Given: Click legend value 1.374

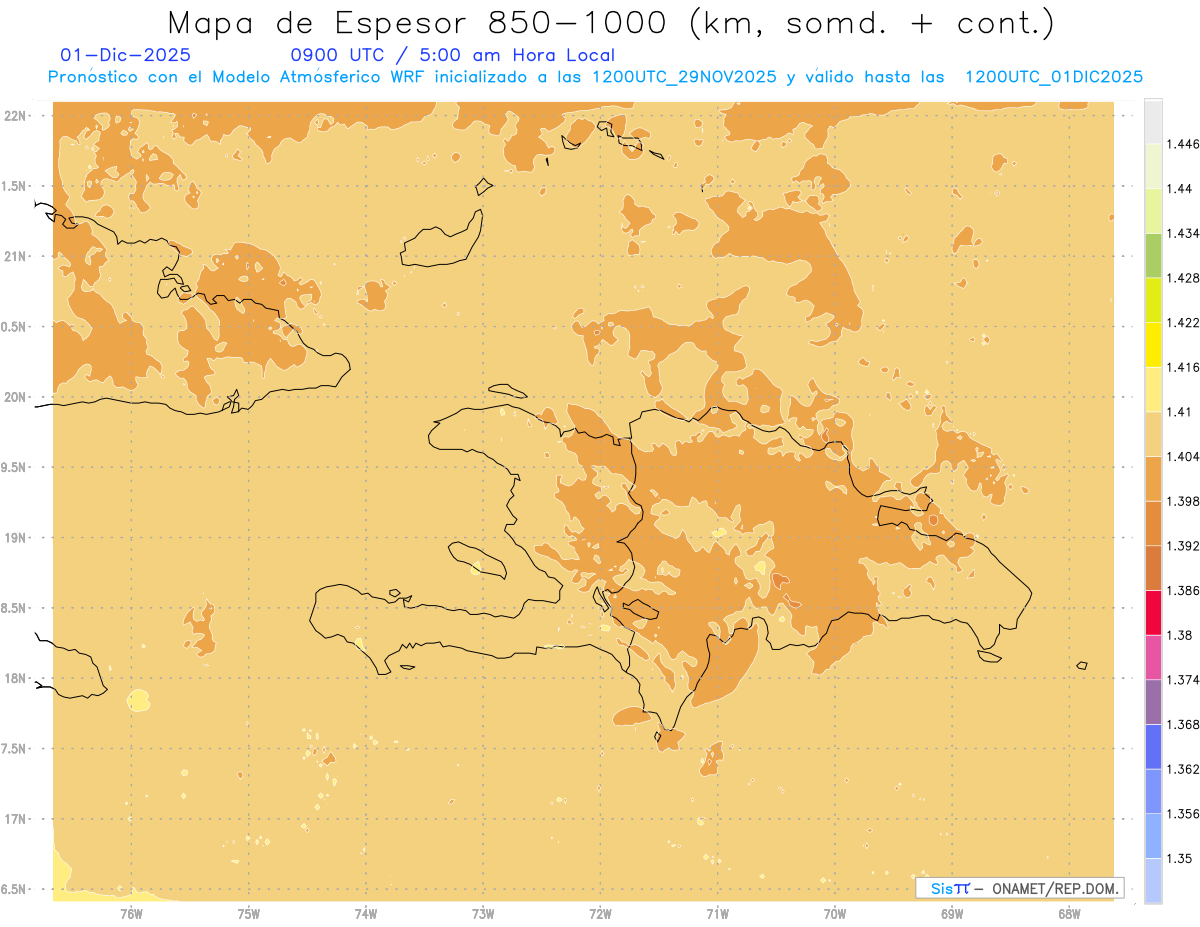Looking at the screenshot, I should [1182, 680].
